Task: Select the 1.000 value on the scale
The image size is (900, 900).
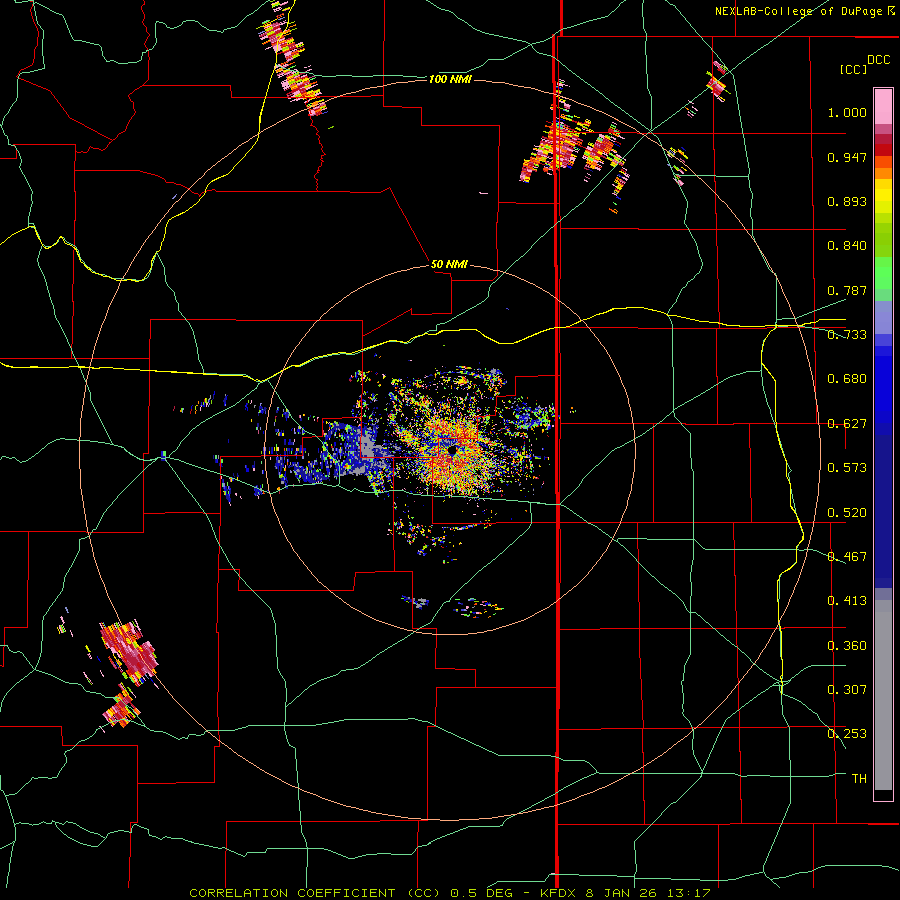Action: pyautogui.click(x=847, y=112)
